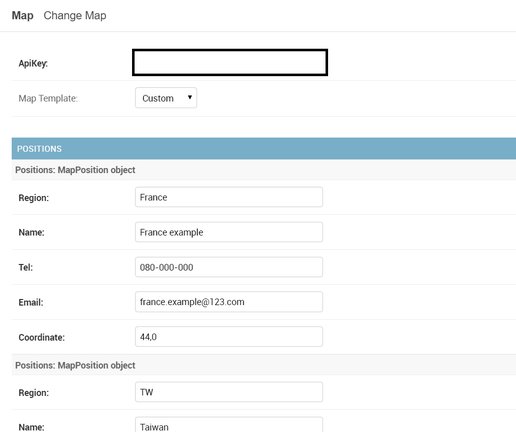Click the Email field france.example@123.com
516x432 pixels.
tap(229, 302)
